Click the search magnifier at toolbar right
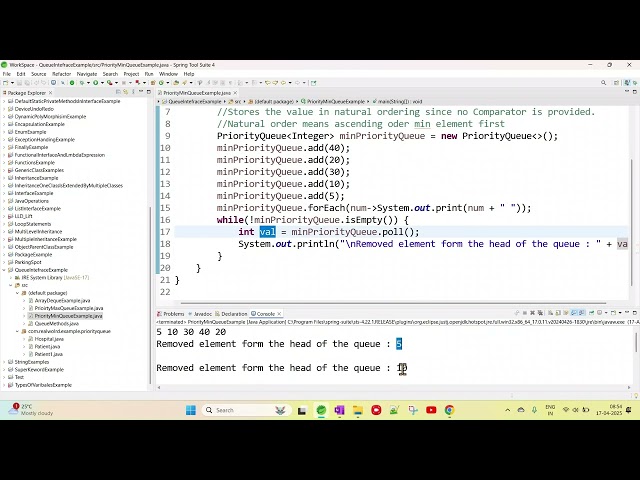 603,83
